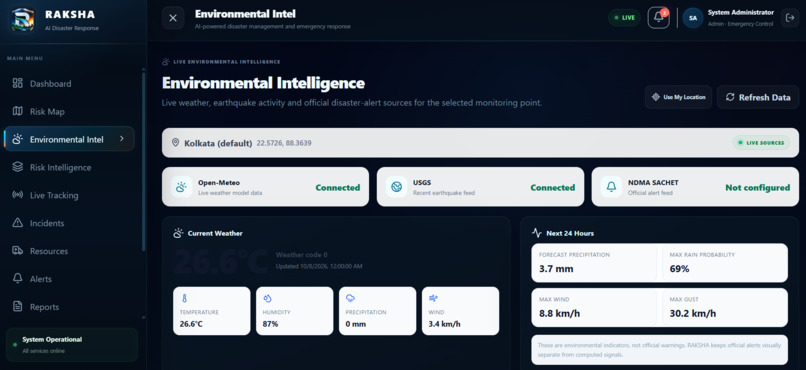Click the Live Tracking signal icon
The height and width of the screenshot is (370, 806).
click(17, 195)
